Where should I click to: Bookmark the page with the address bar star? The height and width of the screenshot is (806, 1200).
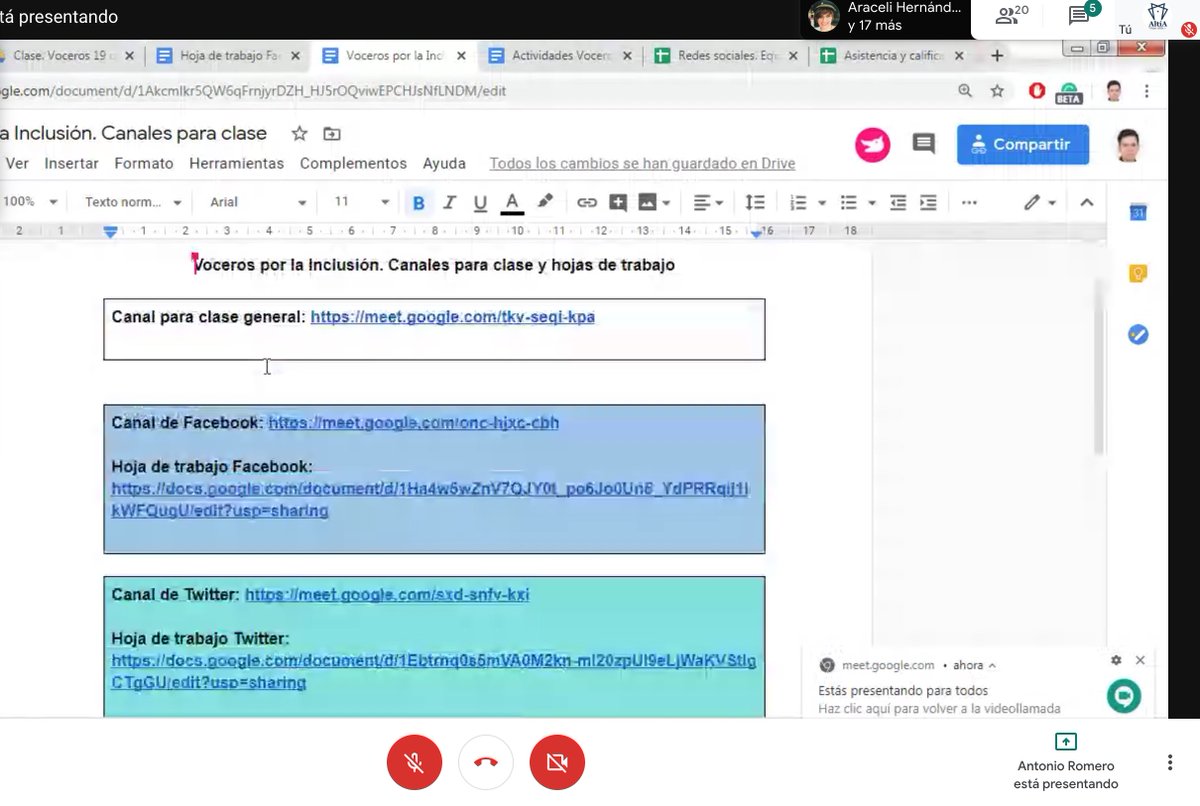(x=997, y=91)
